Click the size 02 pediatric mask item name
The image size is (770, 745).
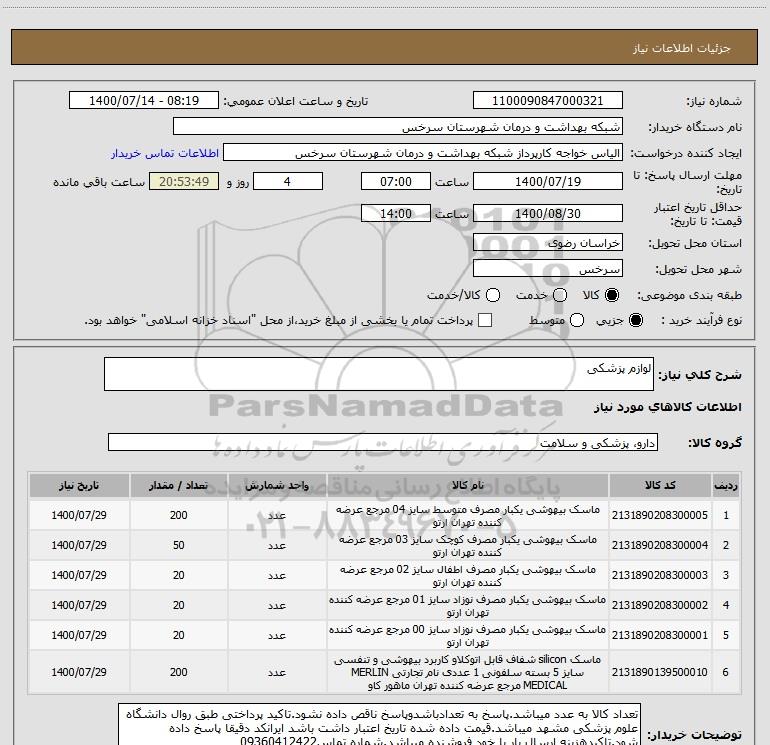tap(468, 576)
